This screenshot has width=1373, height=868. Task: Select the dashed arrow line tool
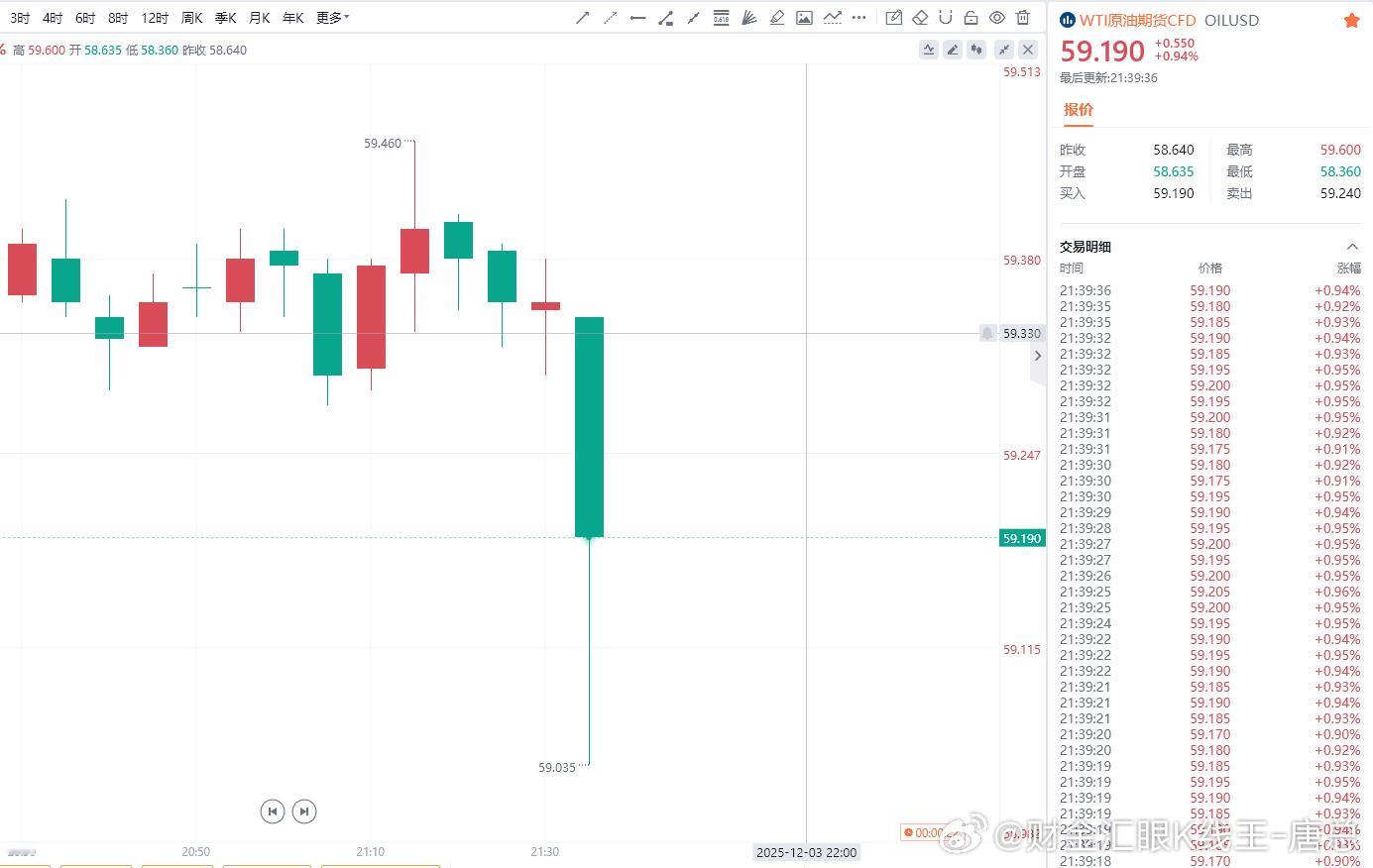611,18
